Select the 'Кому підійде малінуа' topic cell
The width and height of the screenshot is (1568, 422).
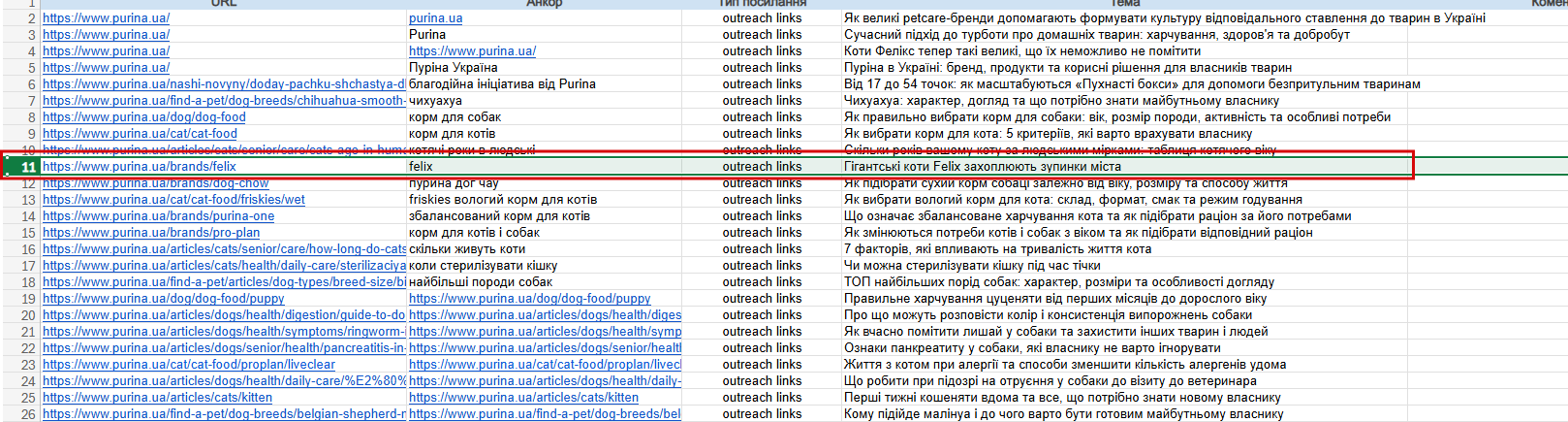pos(1124,414)
